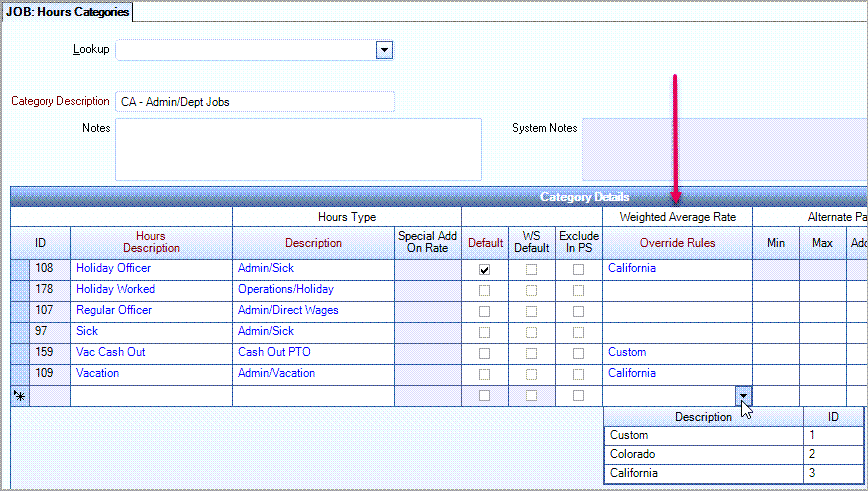Uncheck Default checkbox for Holiday Officer

coord(485,269)
